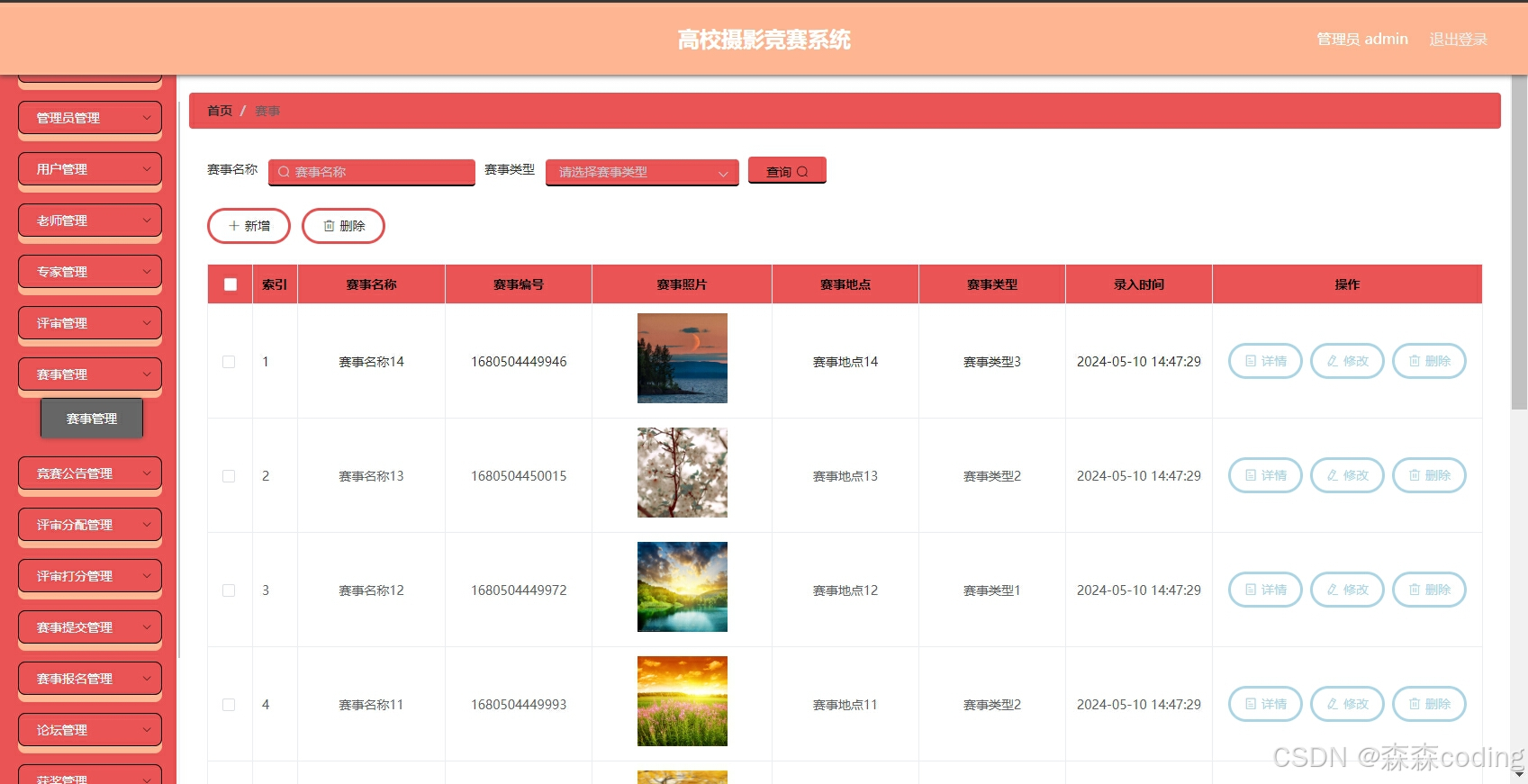Click 修改 for 赛事名称12
1528x784 pixels.
[x=1347, y=590]
